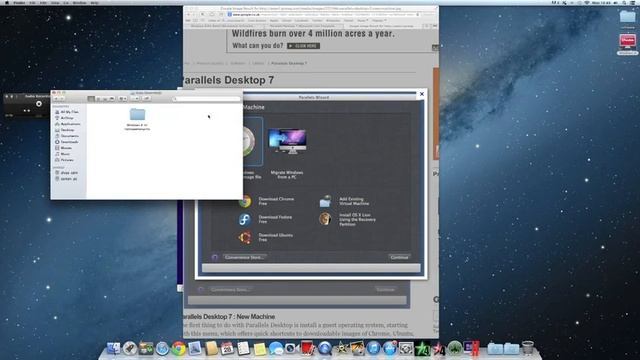Click Download Ubuntu Free icon

(x=245, y=237)
